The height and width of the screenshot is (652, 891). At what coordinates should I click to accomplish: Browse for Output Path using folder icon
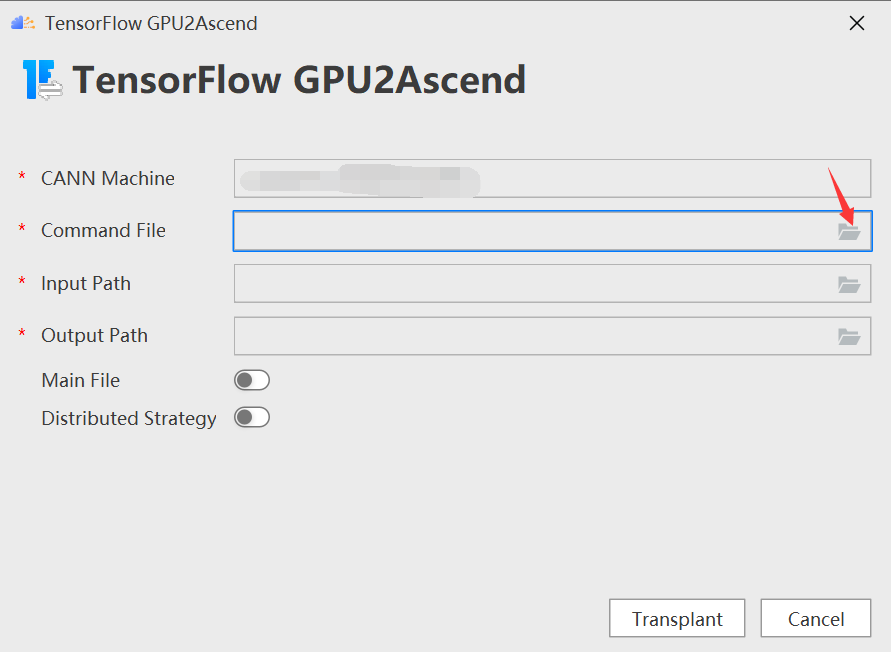(849, 337)
